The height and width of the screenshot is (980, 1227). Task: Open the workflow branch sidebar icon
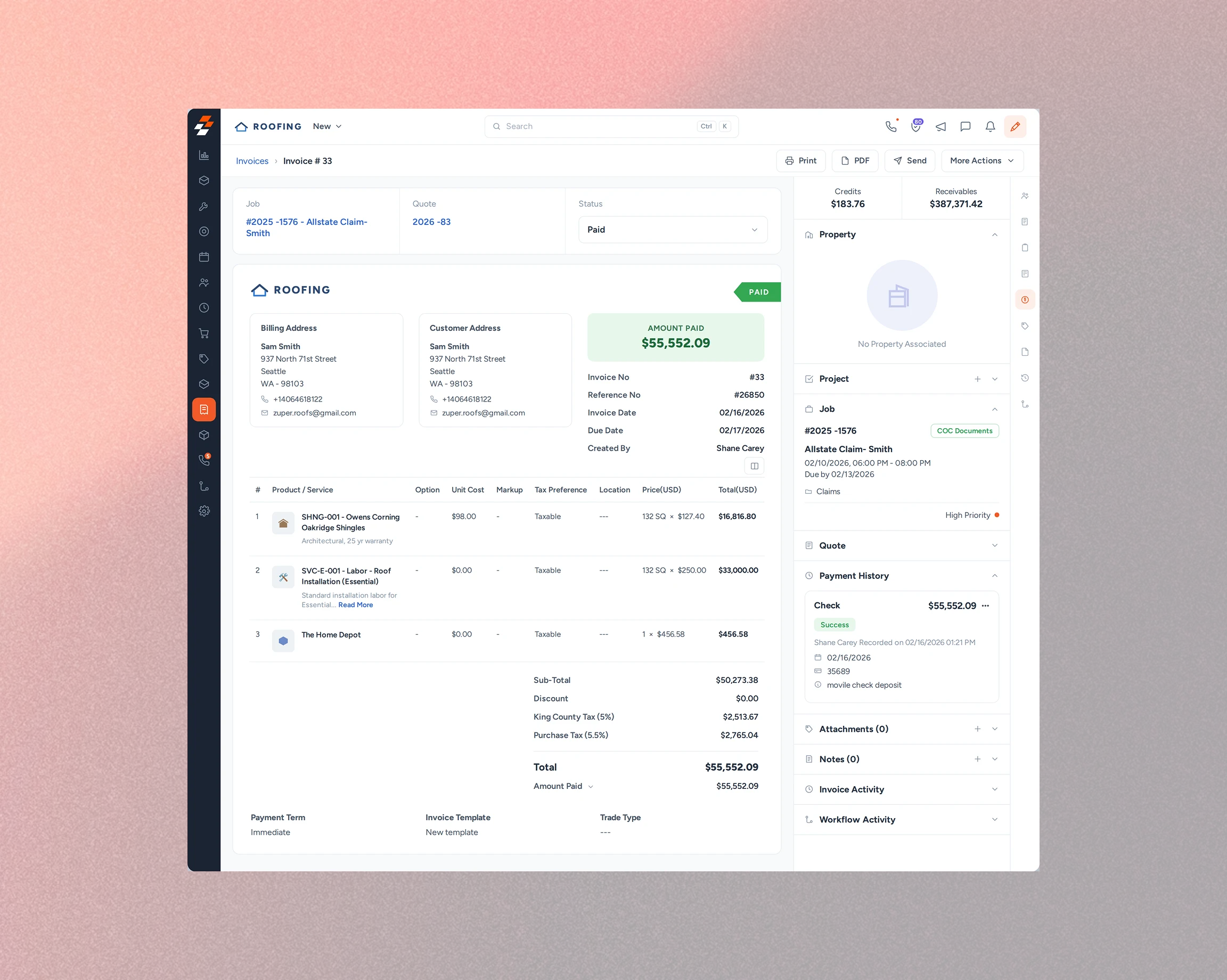coord(204,486)
